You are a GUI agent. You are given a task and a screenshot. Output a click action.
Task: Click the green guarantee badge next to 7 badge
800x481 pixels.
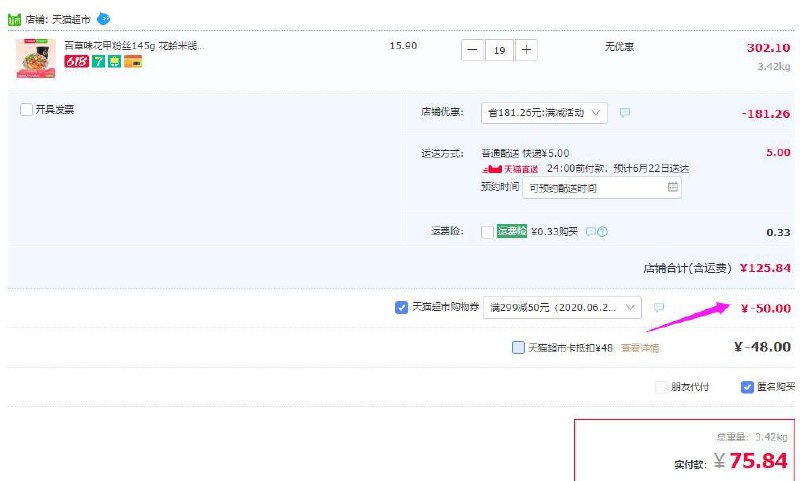(114, 62)
